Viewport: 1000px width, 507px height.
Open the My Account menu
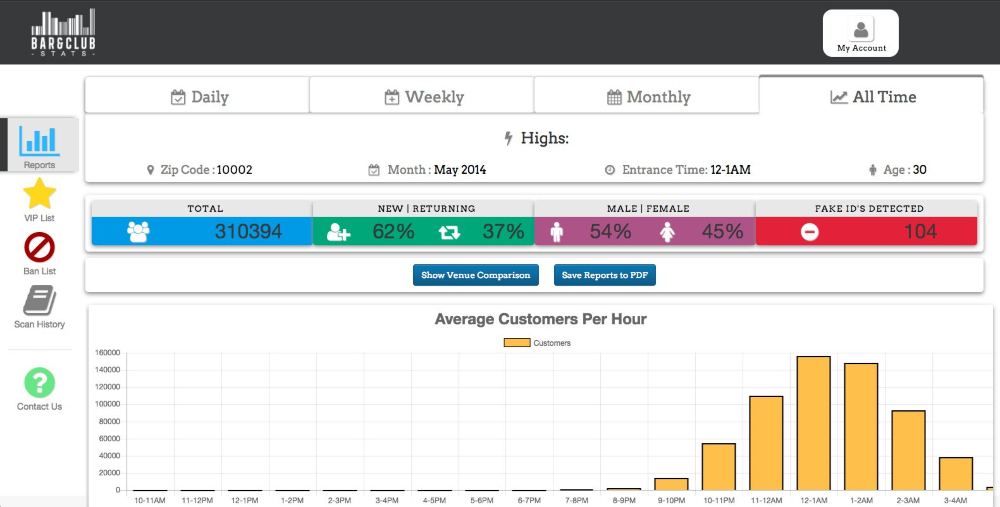click(861, 33)
